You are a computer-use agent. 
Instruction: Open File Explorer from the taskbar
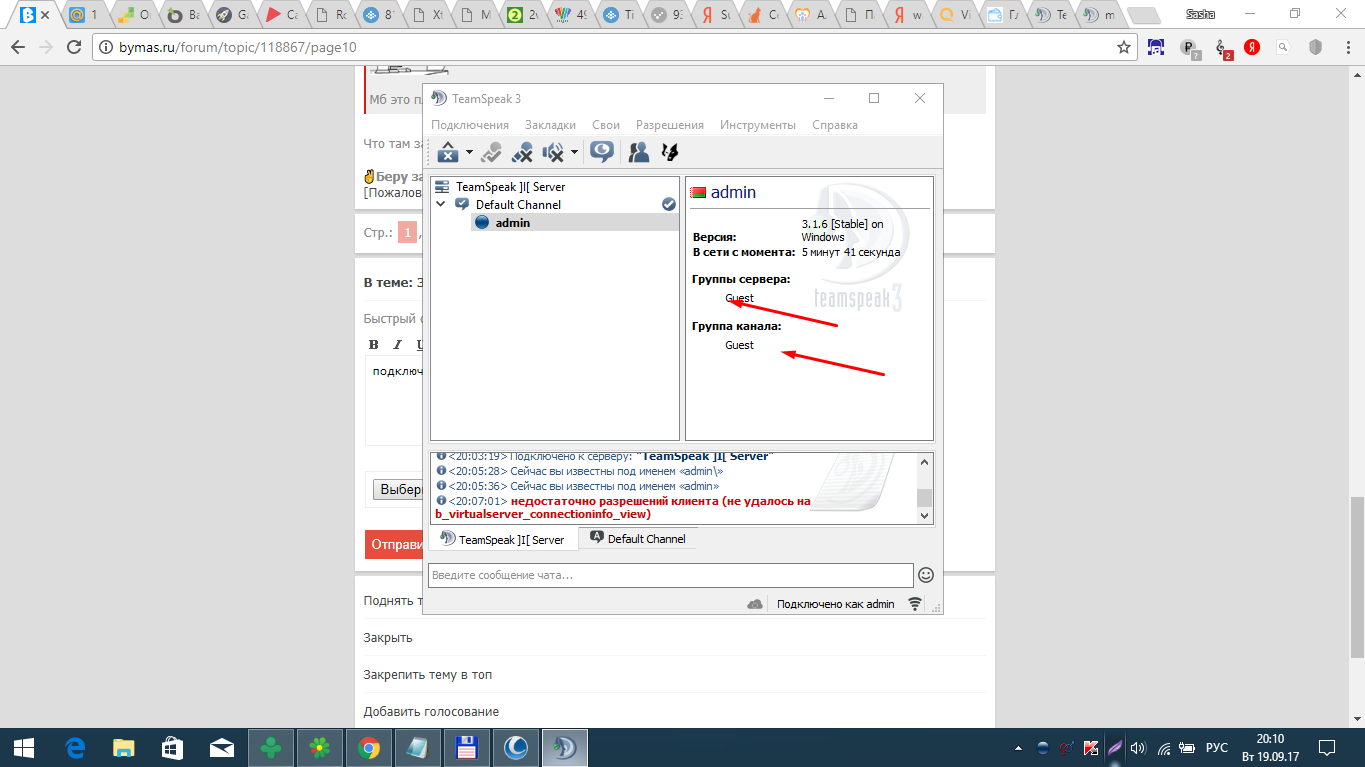[124, 747]
